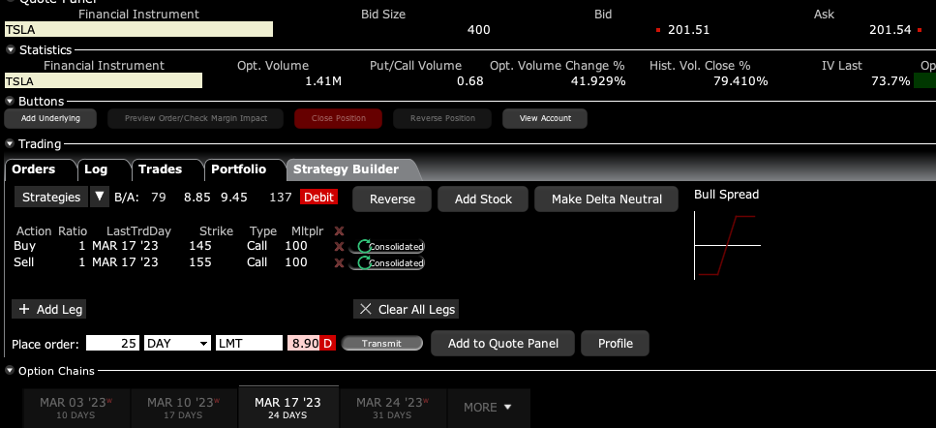Click the Bull Spread payoff diagram

727,245
